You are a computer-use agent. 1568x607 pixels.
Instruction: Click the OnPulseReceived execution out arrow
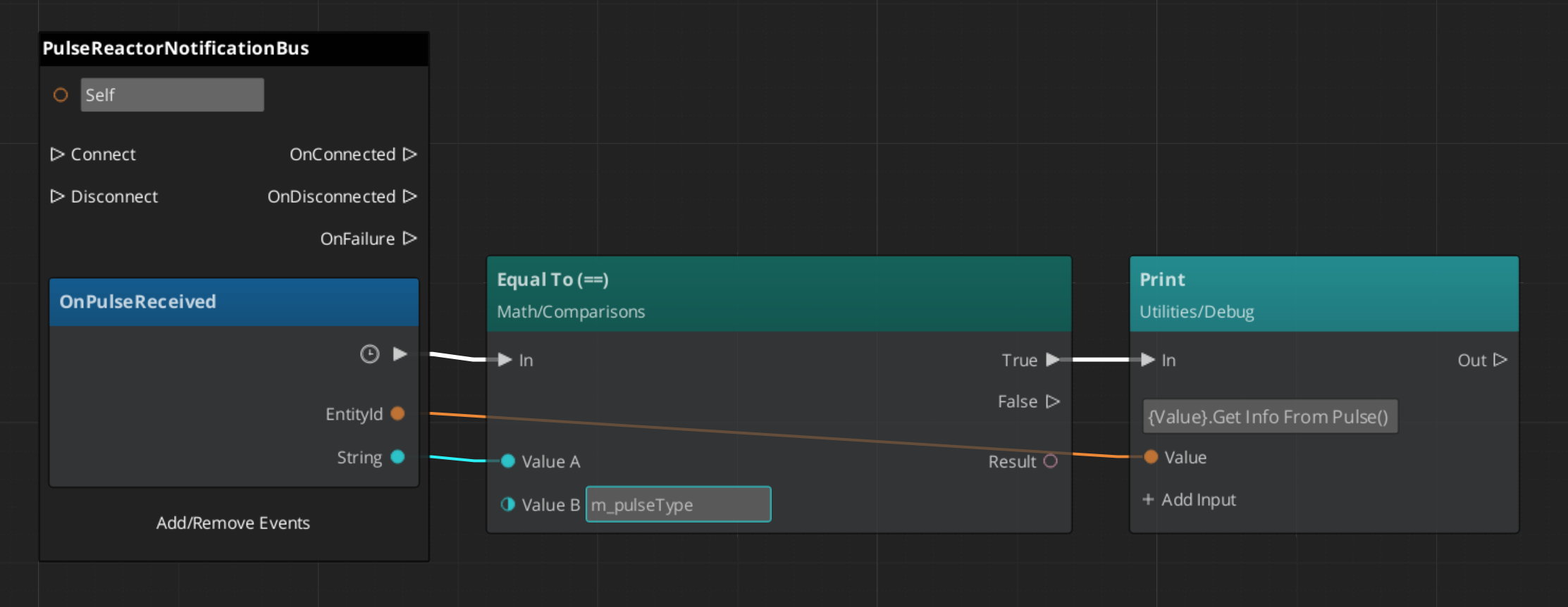[x=400, y=353]
